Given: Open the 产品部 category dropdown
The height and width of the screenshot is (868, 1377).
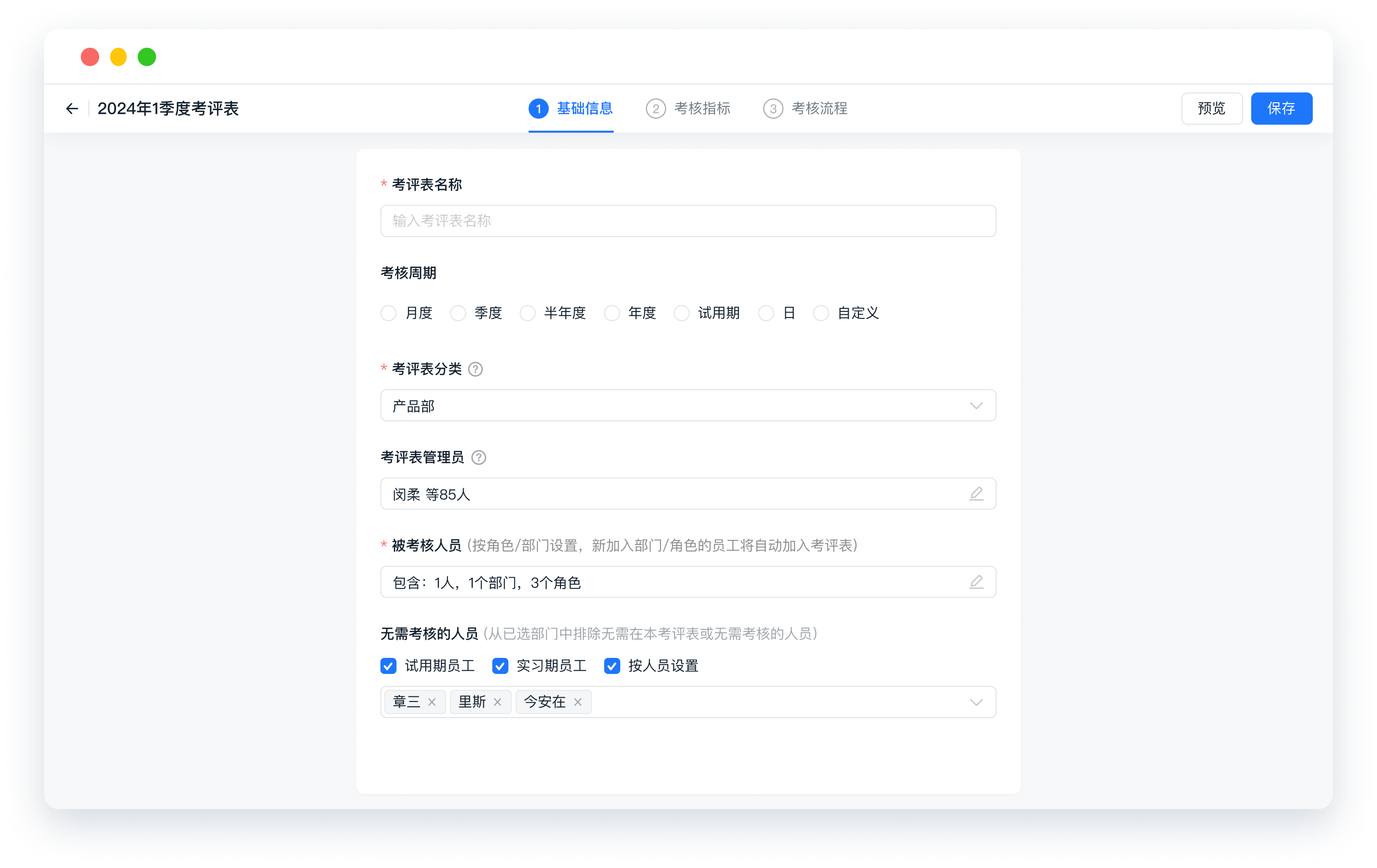Looking at the screenshot, I should coord(688,406).
